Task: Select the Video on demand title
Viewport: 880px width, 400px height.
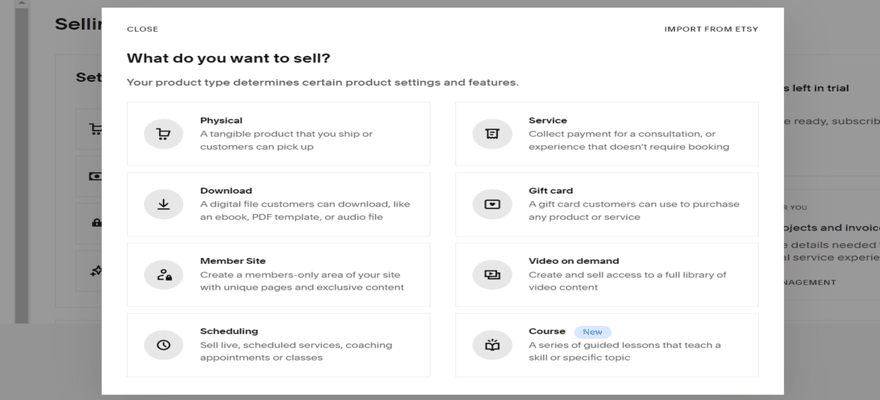Action: [x=574, y=261]
